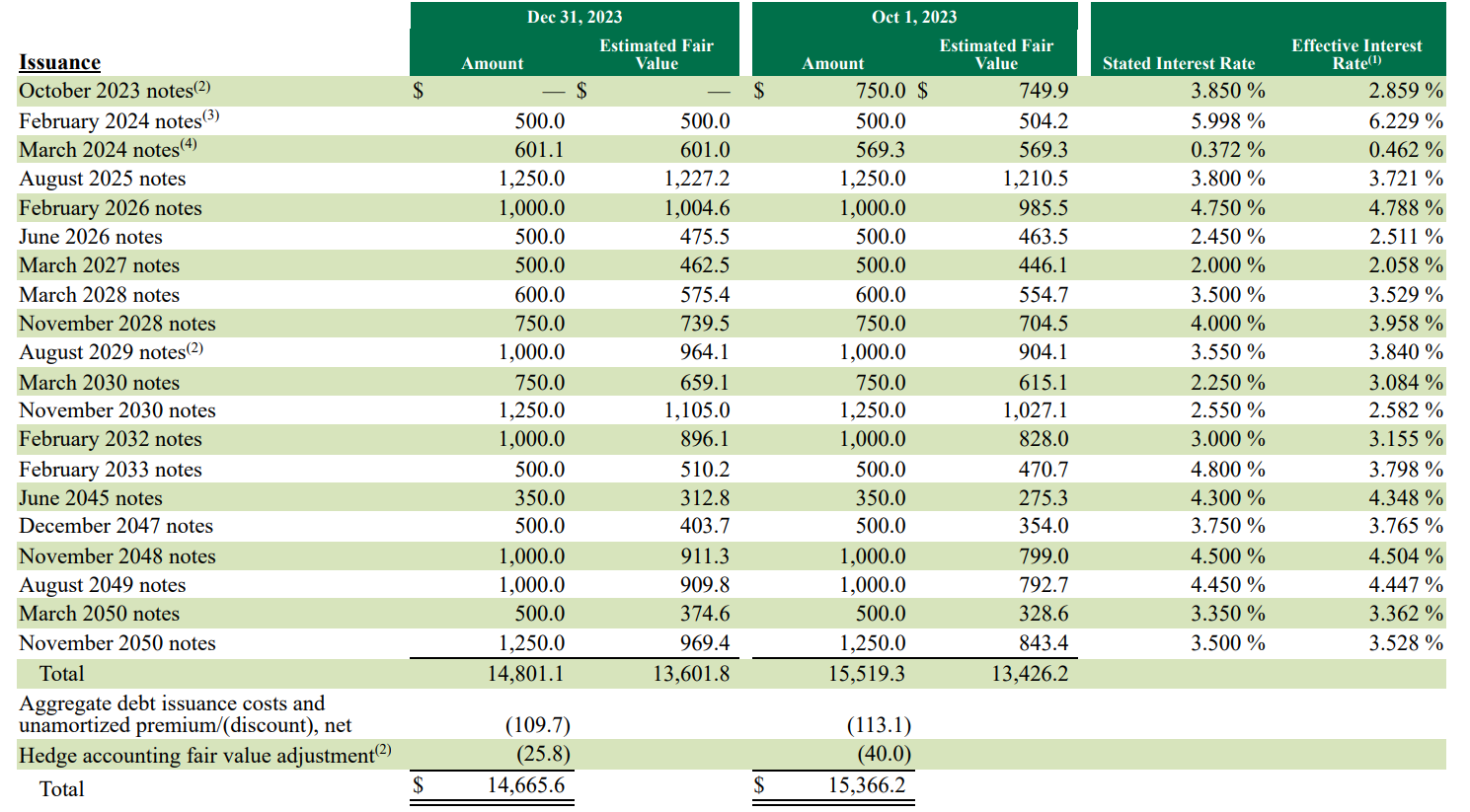Screen dimensions: 1470x812
Task: Click the 'February 2033 notes' row label
Action: tap(110, 470)
